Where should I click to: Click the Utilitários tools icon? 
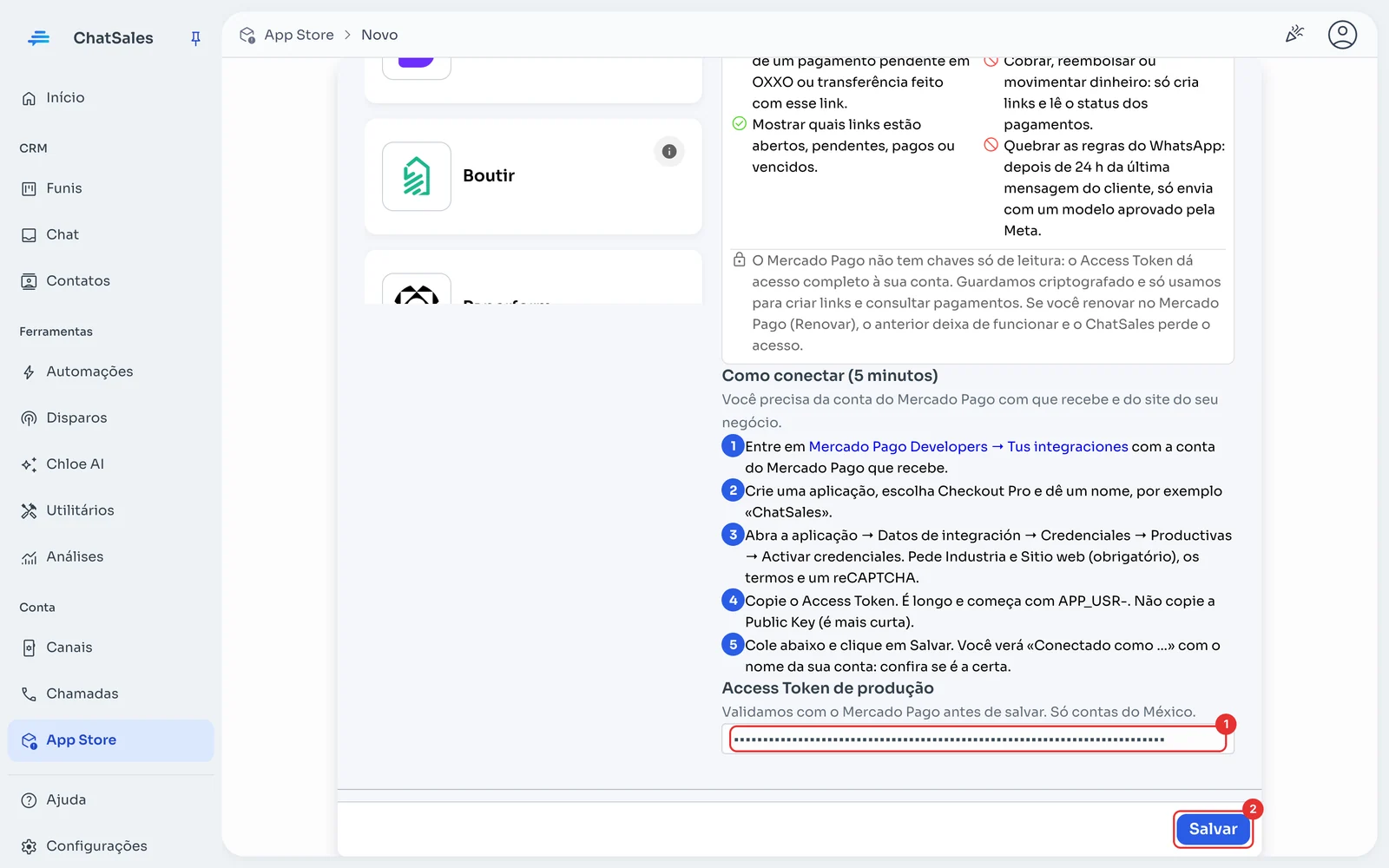[29, 511]
